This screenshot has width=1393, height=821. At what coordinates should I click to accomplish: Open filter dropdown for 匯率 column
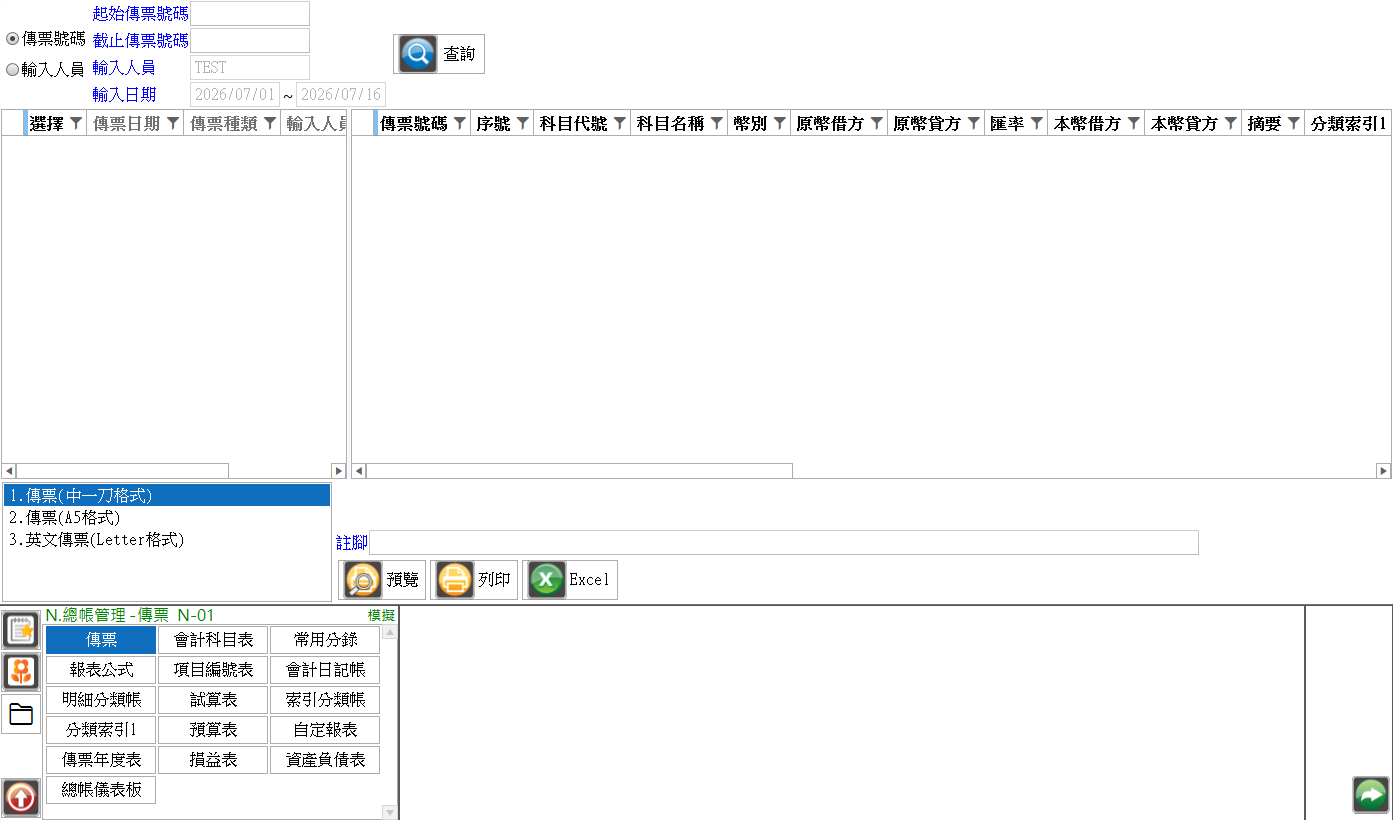coord(1037,123)
